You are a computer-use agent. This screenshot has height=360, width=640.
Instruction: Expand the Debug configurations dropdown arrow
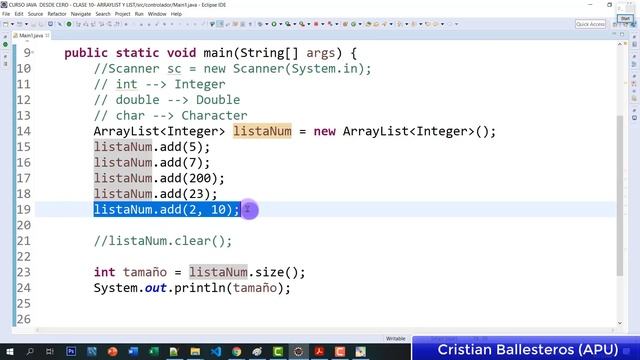[267, 24]
